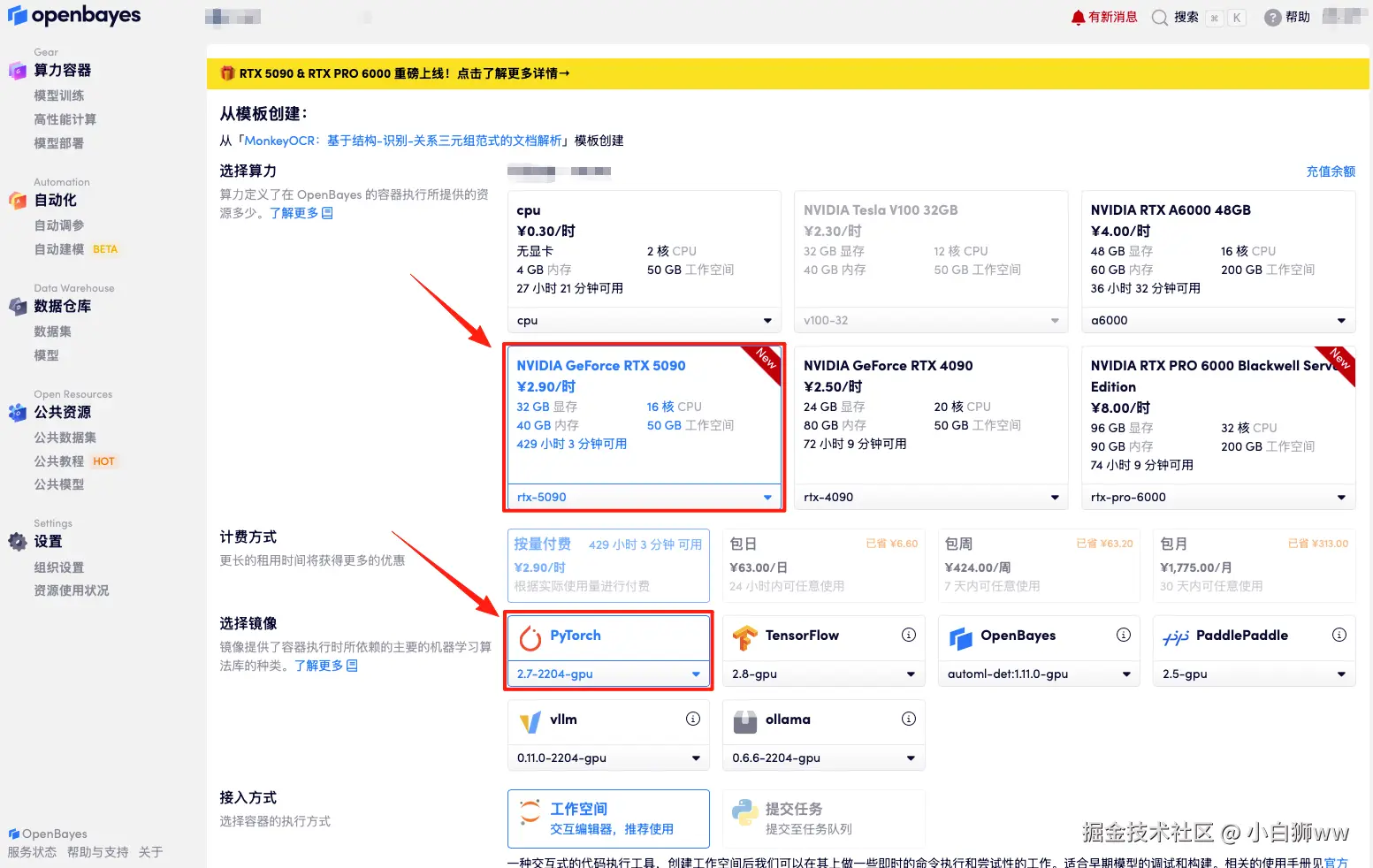1373x868 pixels.
Task: Click the TensorFlow logo icon
Action: coord(745,637)
